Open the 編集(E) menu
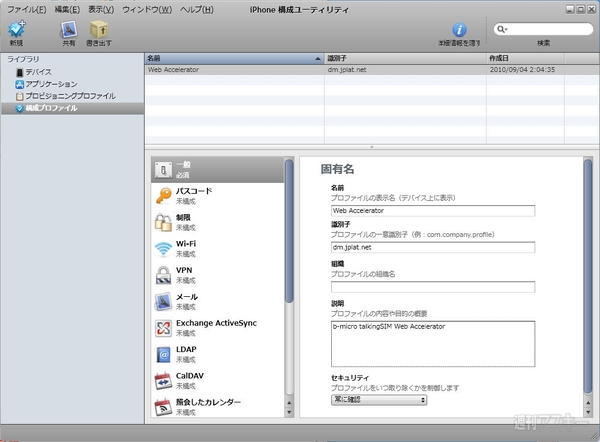The width and height of the screenshot is (600, 442). tap(67, 10)
